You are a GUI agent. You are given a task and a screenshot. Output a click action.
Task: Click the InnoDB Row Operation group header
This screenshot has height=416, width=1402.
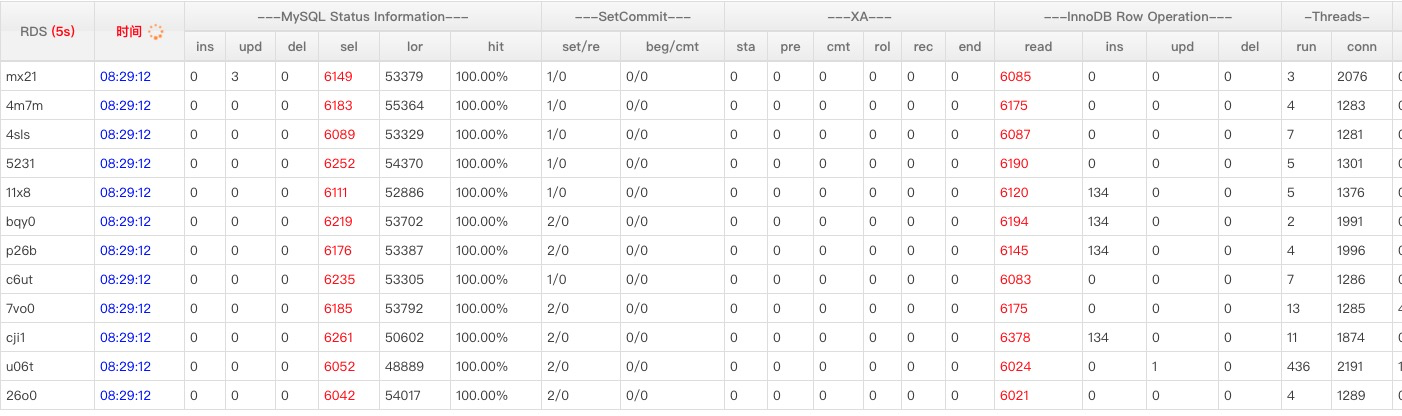pyautogui.click(x=1138, y=17)
